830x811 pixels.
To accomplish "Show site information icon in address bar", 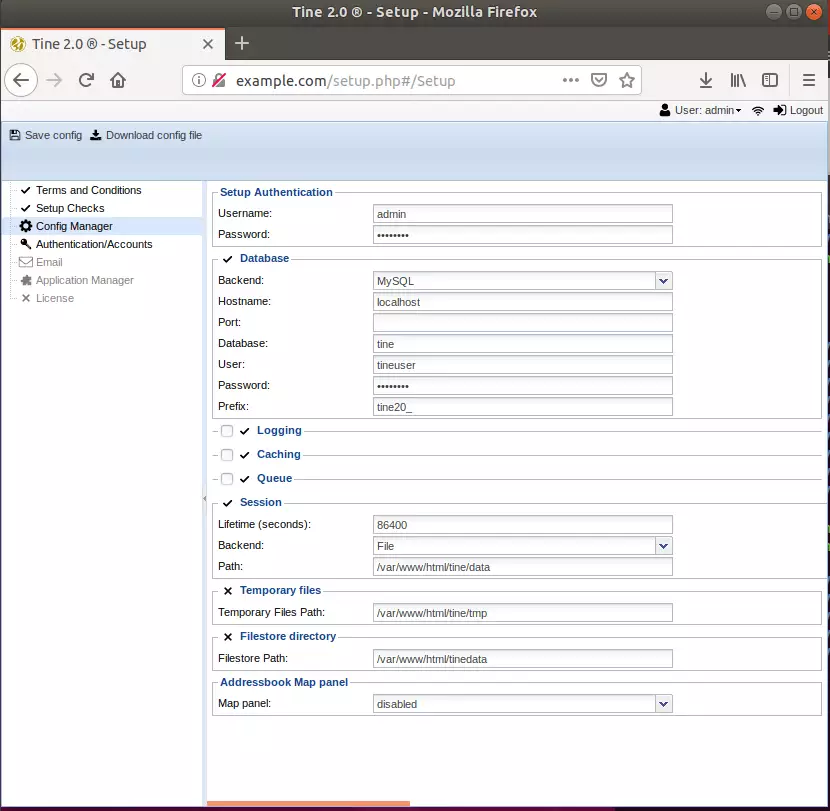I will coord(199,80).
